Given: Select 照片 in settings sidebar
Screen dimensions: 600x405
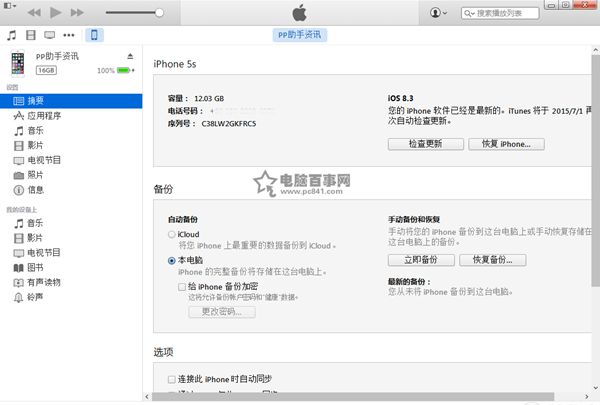Looking at the screenshot, I should click(36, 174).
